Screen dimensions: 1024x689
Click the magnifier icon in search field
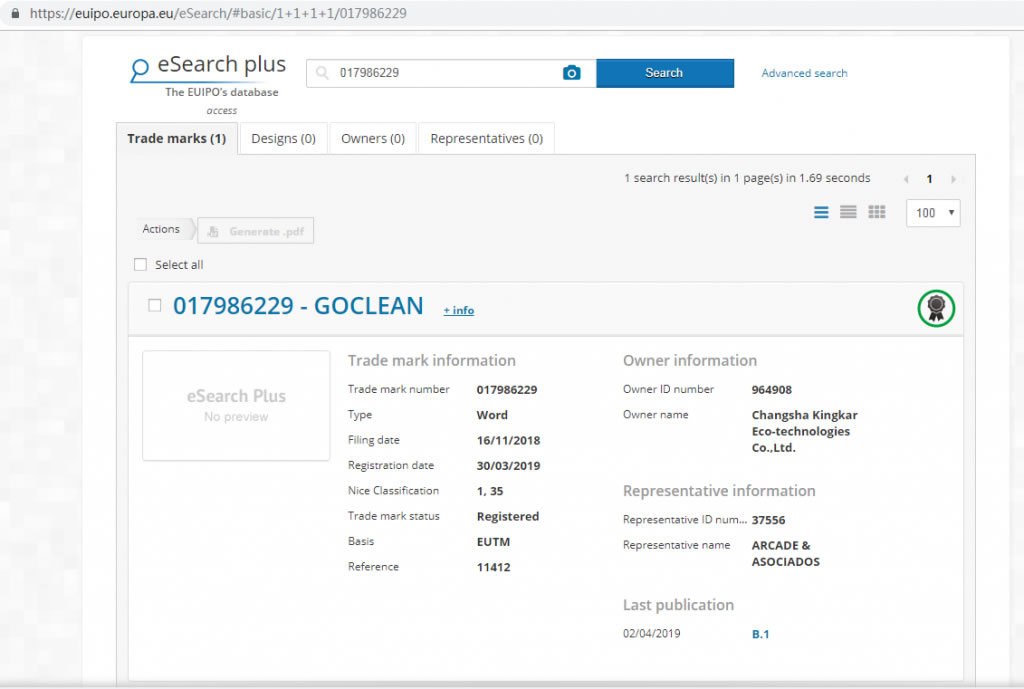coord(322,73)
